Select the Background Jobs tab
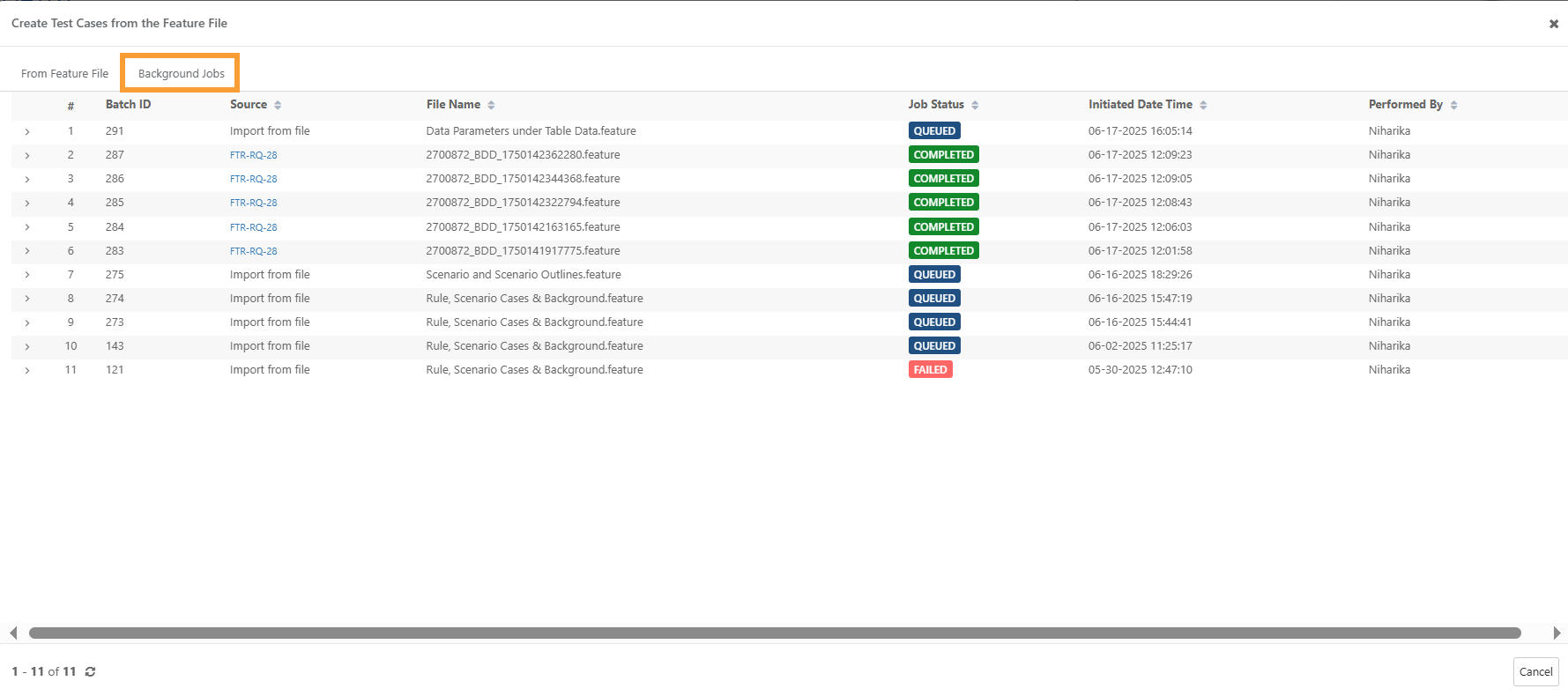Image resolution: width=1568 pixels, height=696 pixels. [182, 74]
